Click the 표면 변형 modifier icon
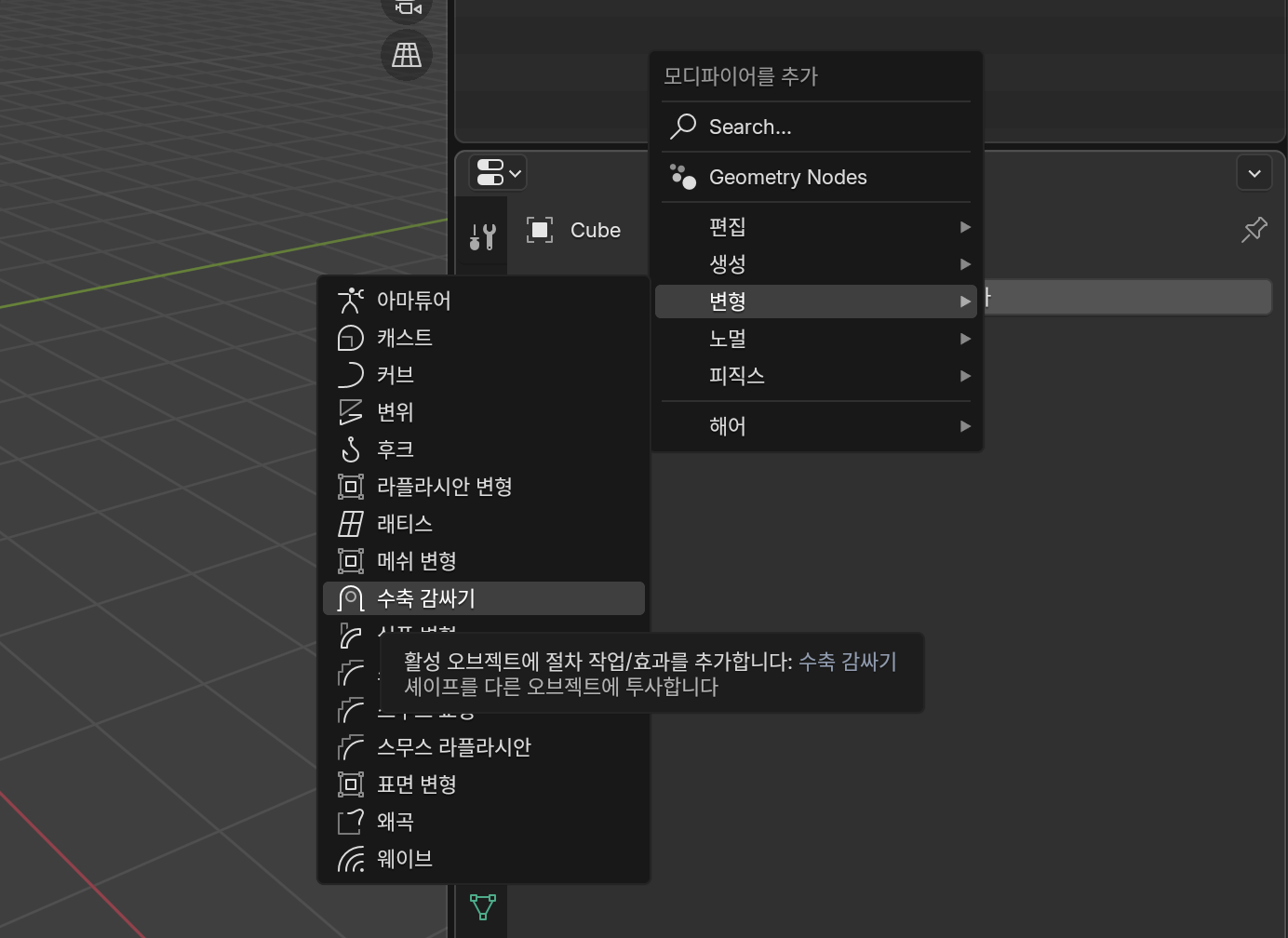 point(351,784)
